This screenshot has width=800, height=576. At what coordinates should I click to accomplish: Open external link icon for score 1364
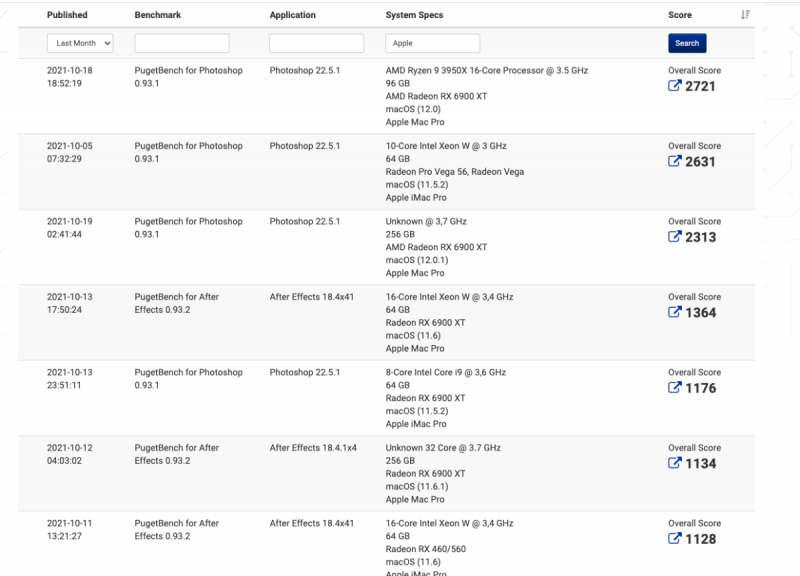click(x=675, y=313)
